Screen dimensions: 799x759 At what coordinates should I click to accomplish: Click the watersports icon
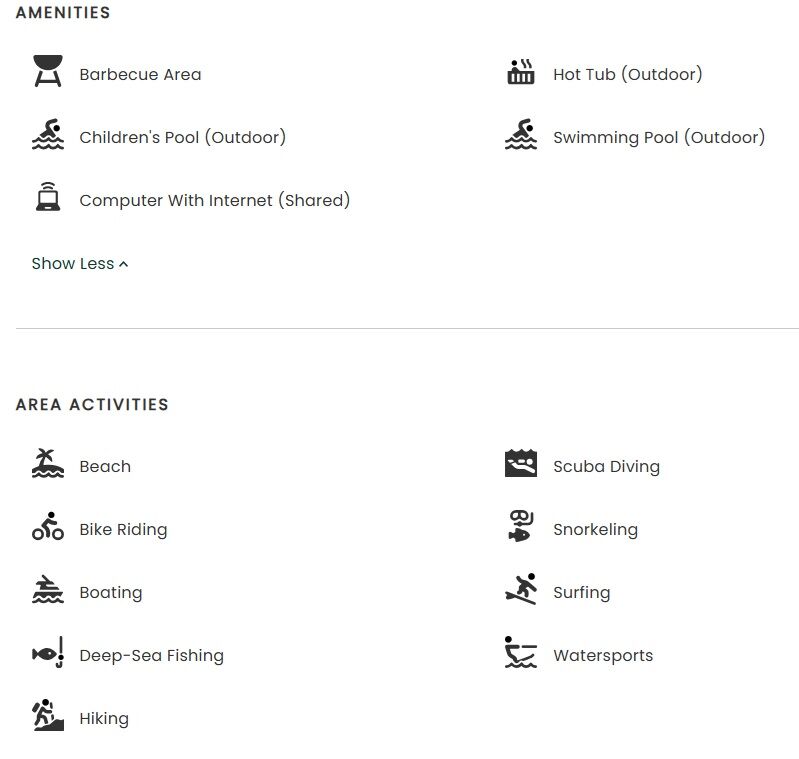pyautogui.click(x=520, y=653)
